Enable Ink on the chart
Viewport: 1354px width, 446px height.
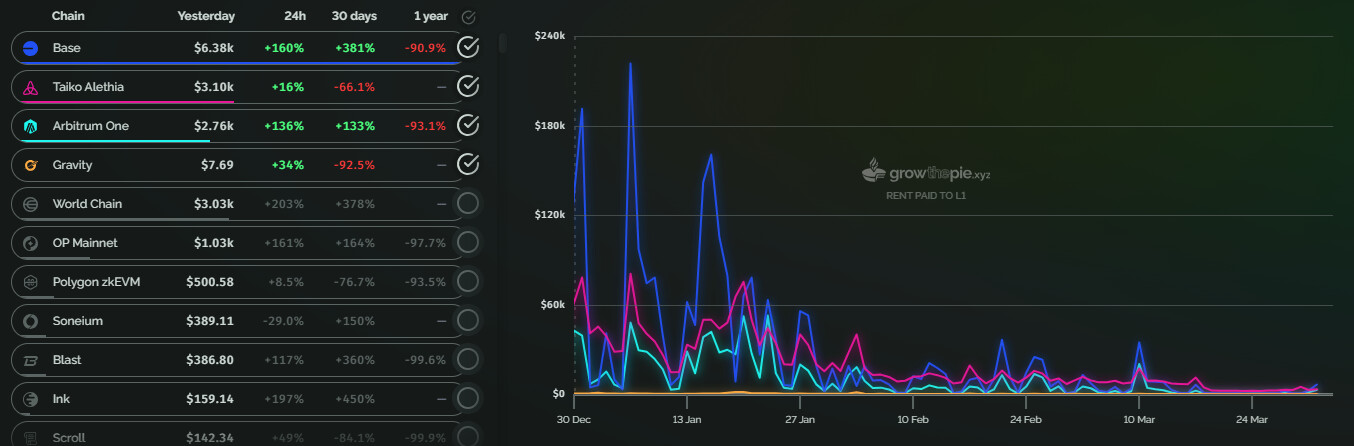click(468, 399)
